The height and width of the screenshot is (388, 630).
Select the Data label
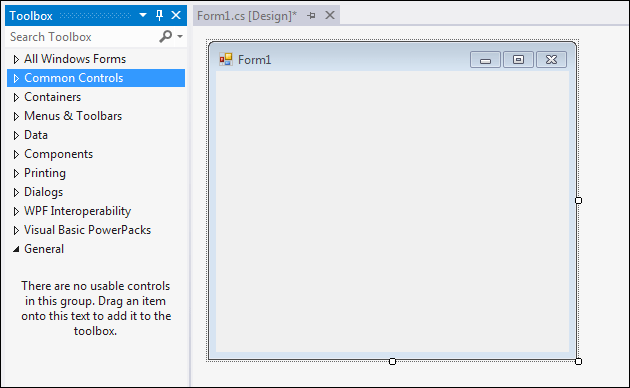click(36, 135)
